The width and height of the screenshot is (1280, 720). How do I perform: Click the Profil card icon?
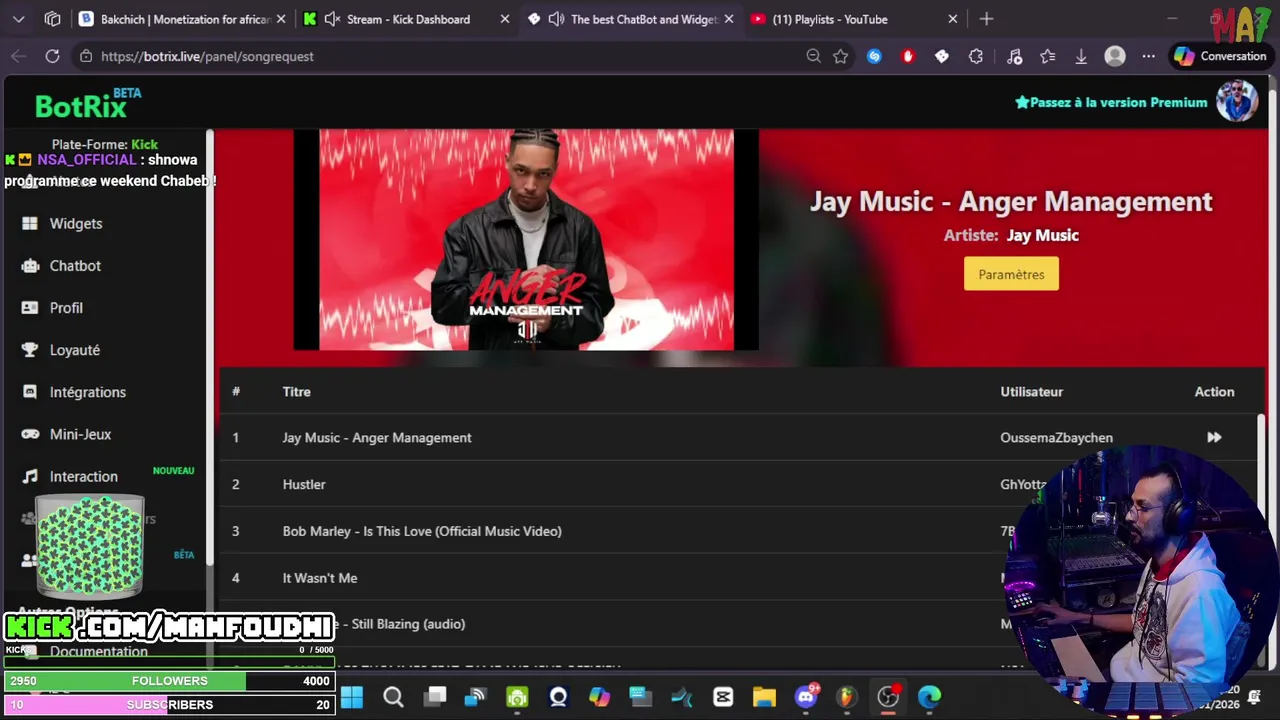coord(30,308)
